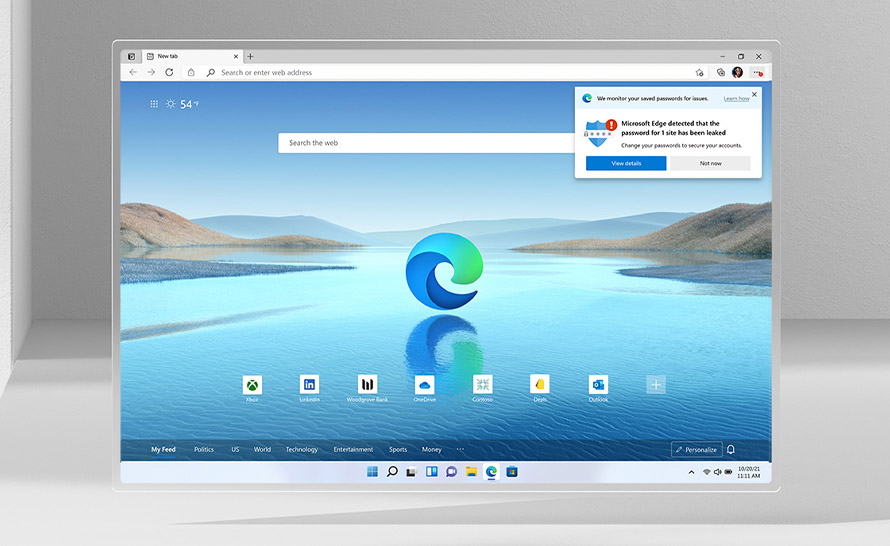Open the taskbar clock 11:11 AM

point(749,472)
